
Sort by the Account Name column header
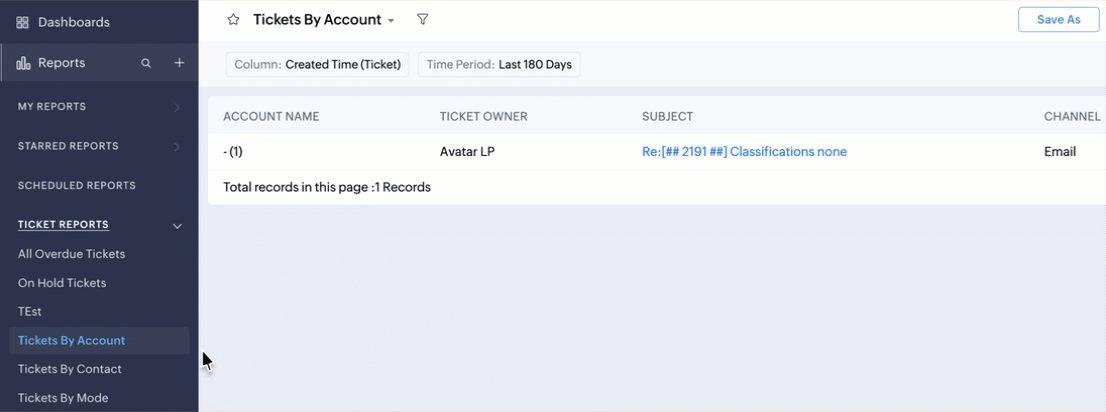point(272,116)
